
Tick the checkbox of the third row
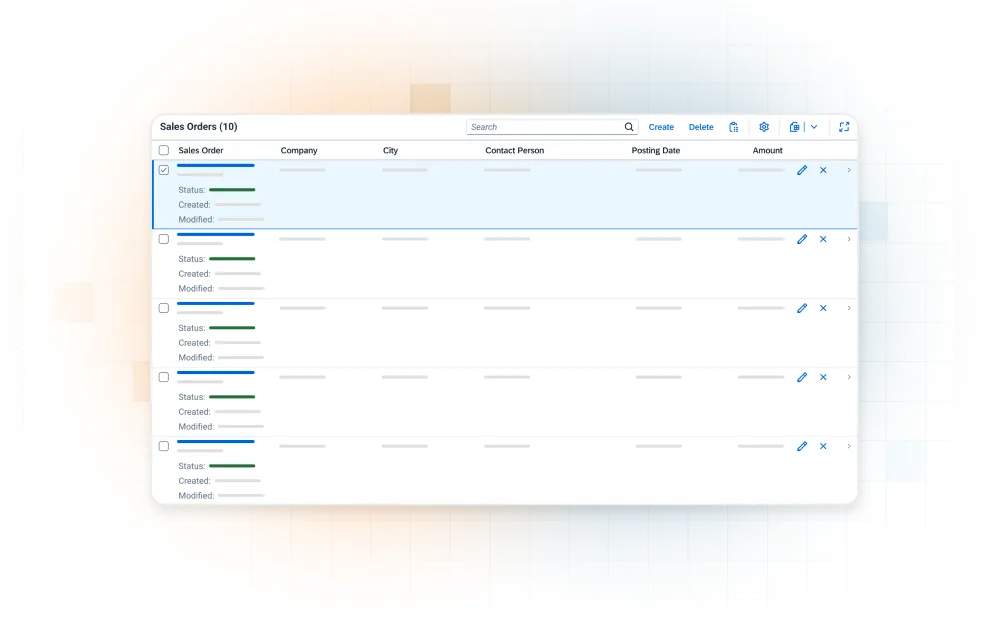point(164,308)
